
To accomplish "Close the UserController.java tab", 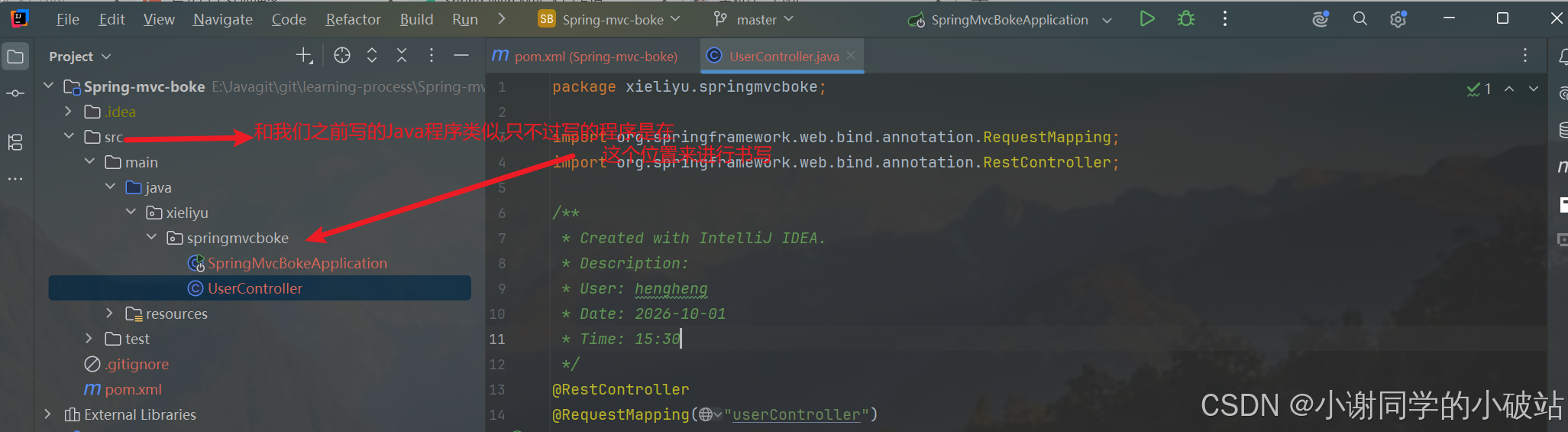I will (x=851, y=55).
